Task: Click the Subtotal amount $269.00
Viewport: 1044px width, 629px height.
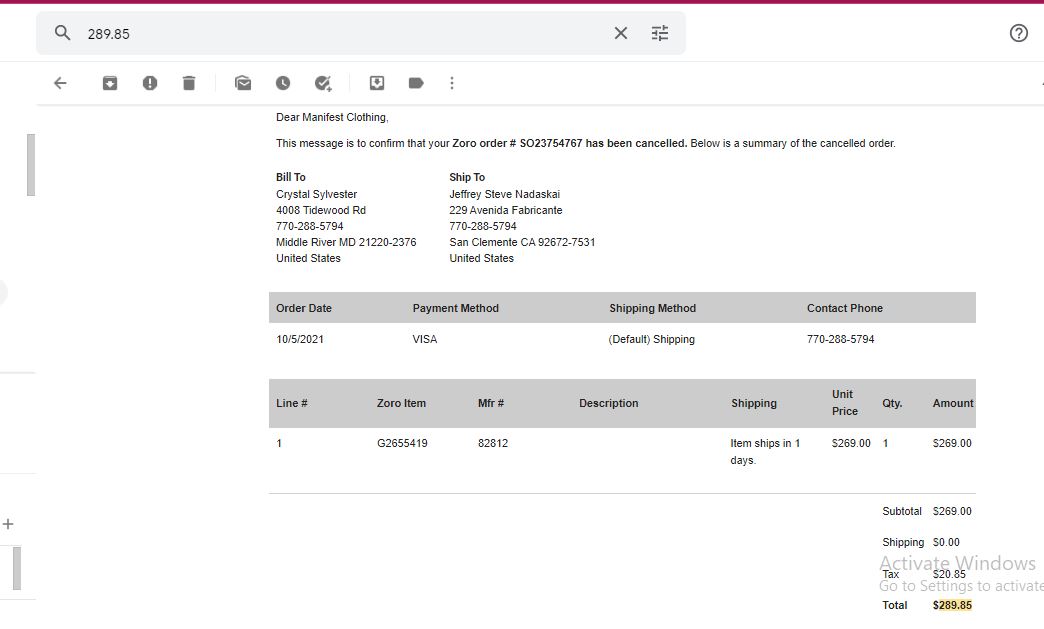Action: pos(952,511)
